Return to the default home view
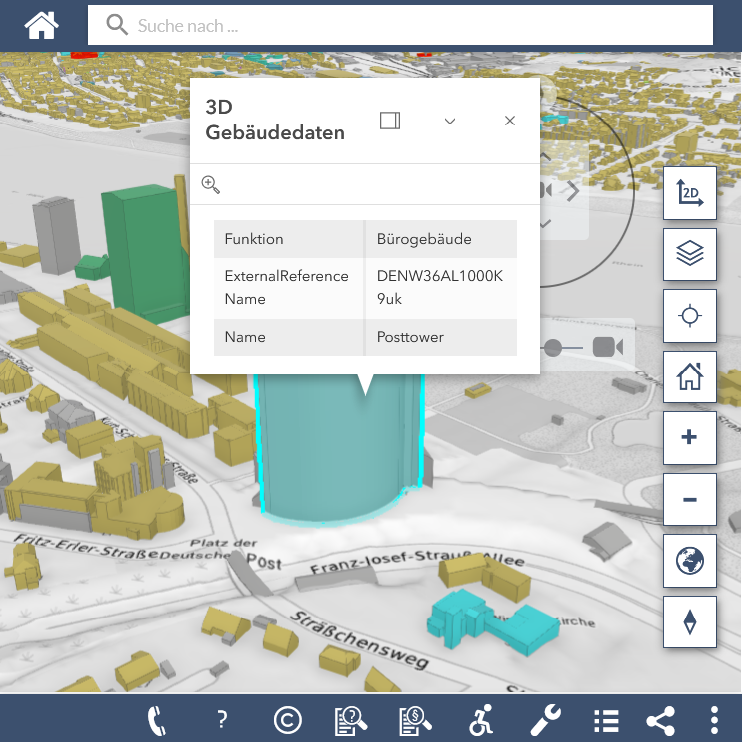 [689, 377]
